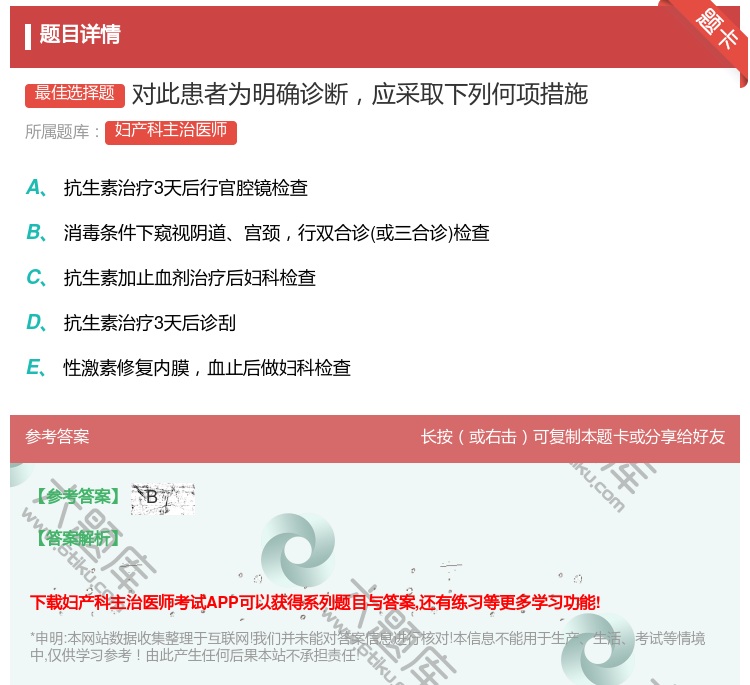Select option D 抗生素治疗3天后诊刮
The height and width of the screenshot is (685, 750).
point(131,322)
